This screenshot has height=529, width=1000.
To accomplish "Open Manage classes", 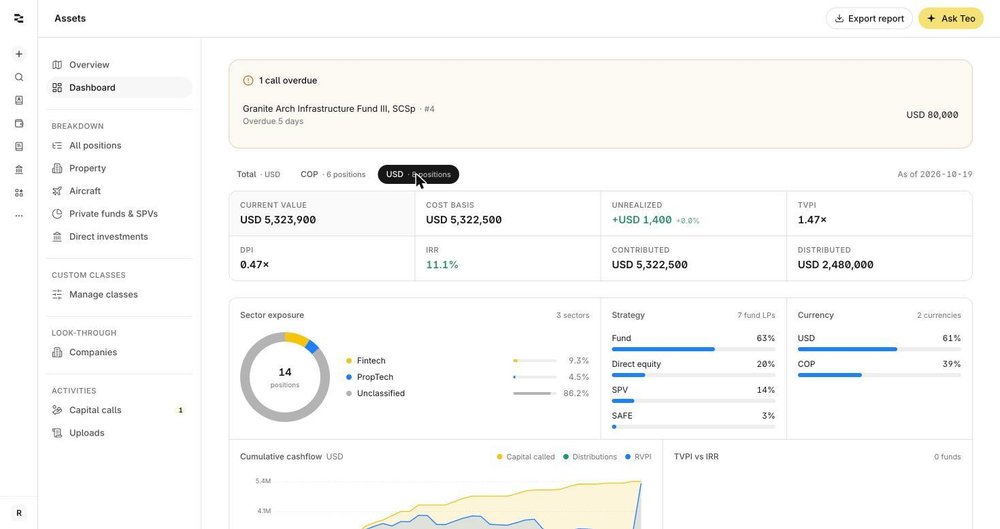I will coord(119,294).
